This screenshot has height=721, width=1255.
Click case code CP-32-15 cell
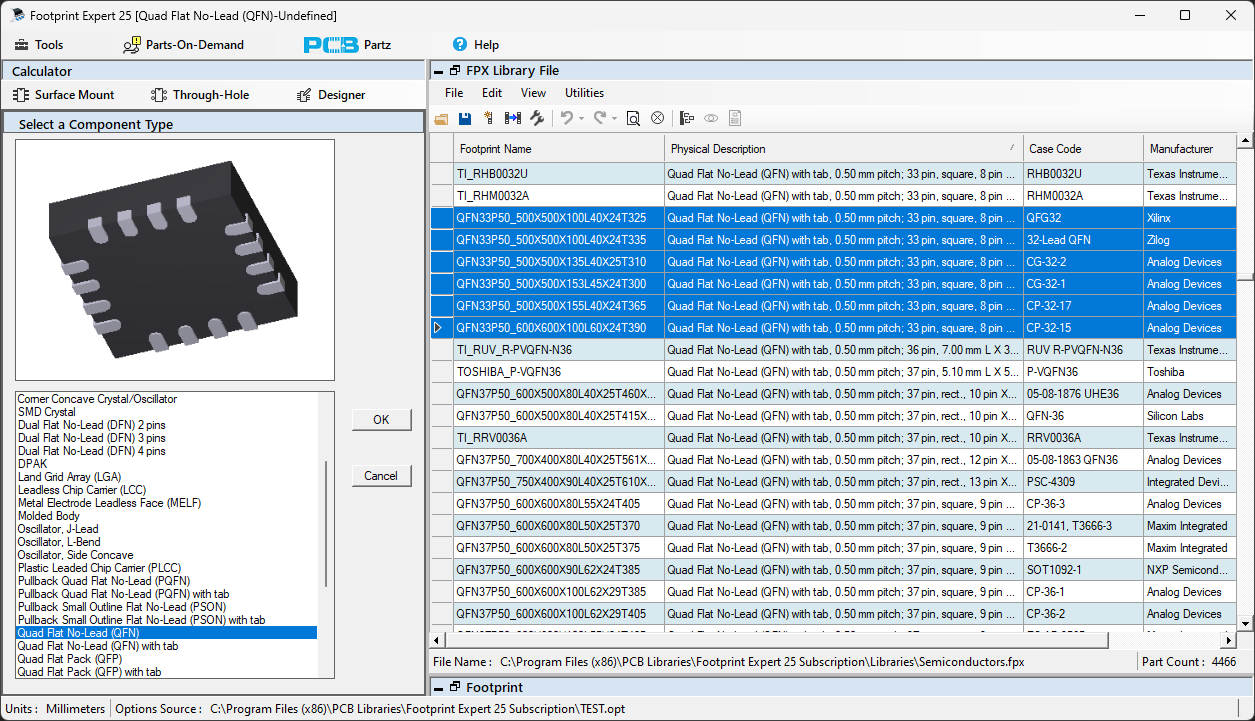[1083, 328]
